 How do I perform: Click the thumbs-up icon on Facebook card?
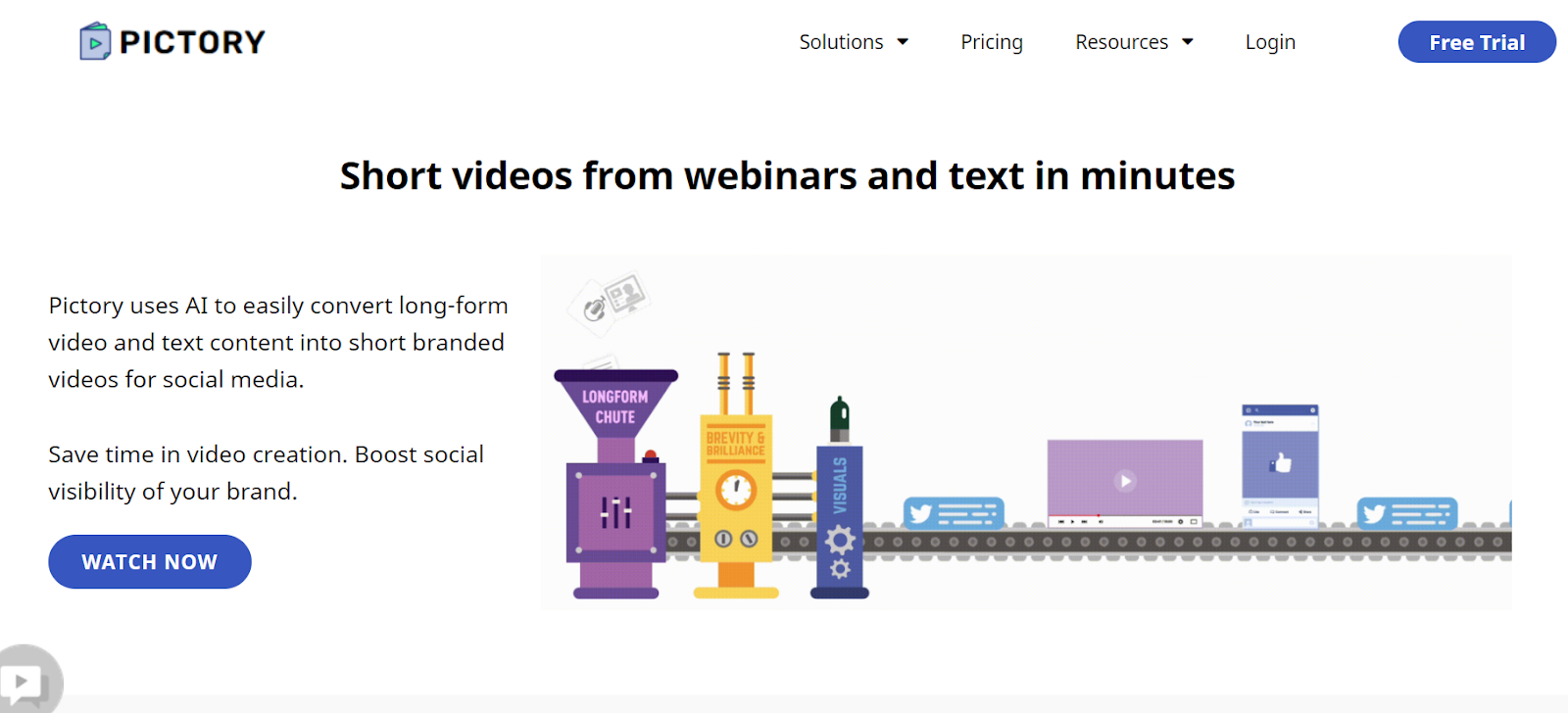coord(1281,462)
